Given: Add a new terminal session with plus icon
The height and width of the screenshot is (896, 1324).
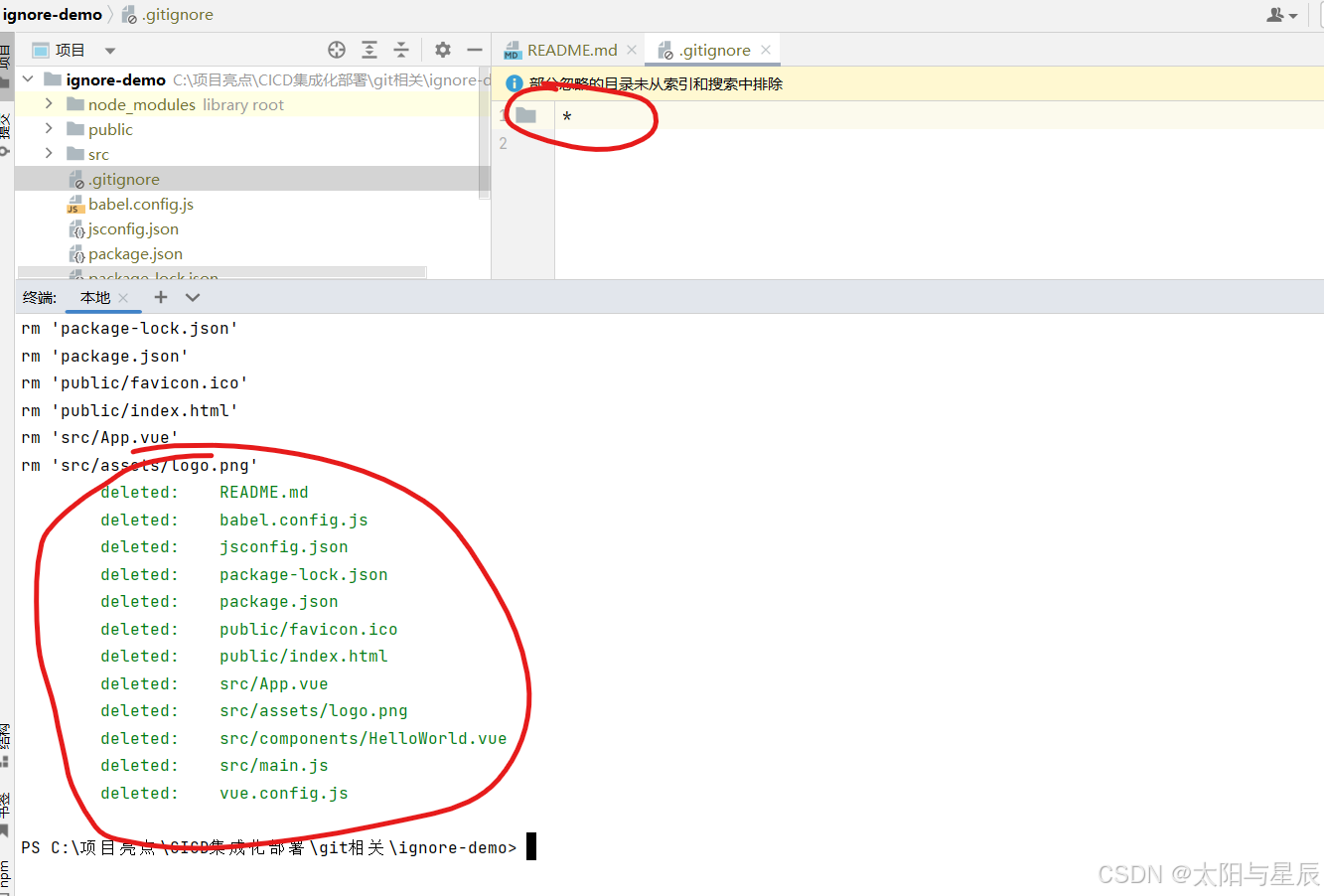Looking at the screenshot, I should coord(161,297).
